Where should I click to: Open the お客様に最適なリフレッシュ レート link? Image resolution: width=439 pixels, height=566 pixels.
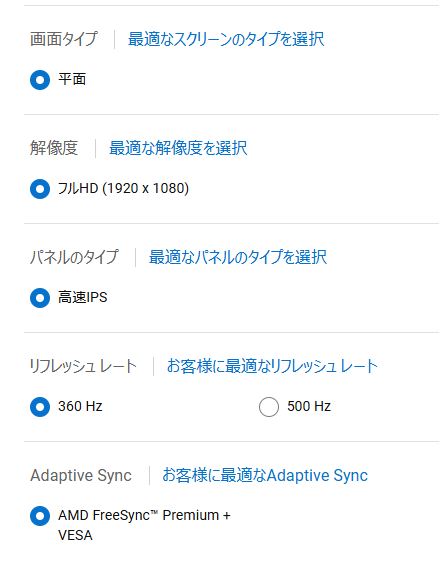click(272, 366)
